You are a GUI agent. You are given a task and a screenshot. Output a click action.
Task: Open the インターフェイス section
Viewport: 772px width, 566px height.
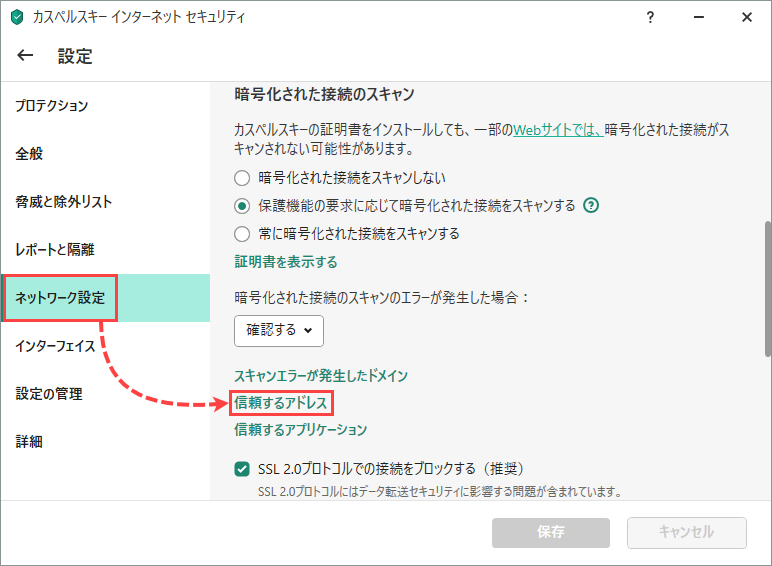[106, 346]
